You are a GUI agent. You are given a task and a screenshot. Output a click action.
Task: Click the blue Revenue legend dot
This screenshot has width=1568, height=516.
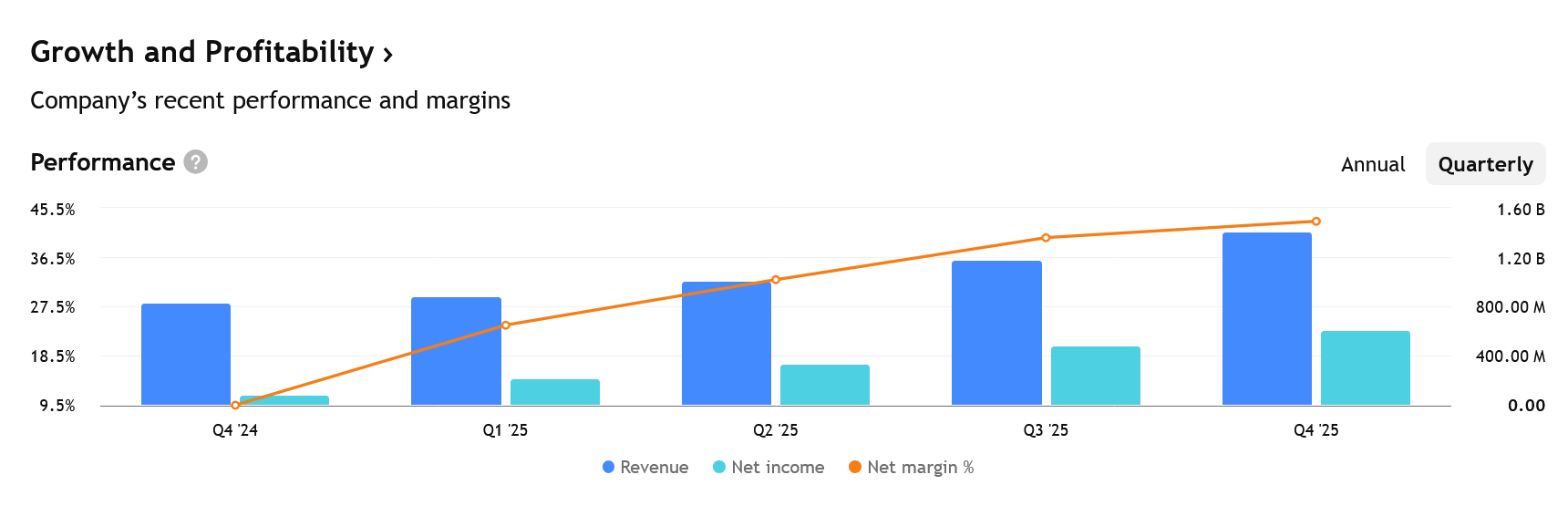pos(608,467)
